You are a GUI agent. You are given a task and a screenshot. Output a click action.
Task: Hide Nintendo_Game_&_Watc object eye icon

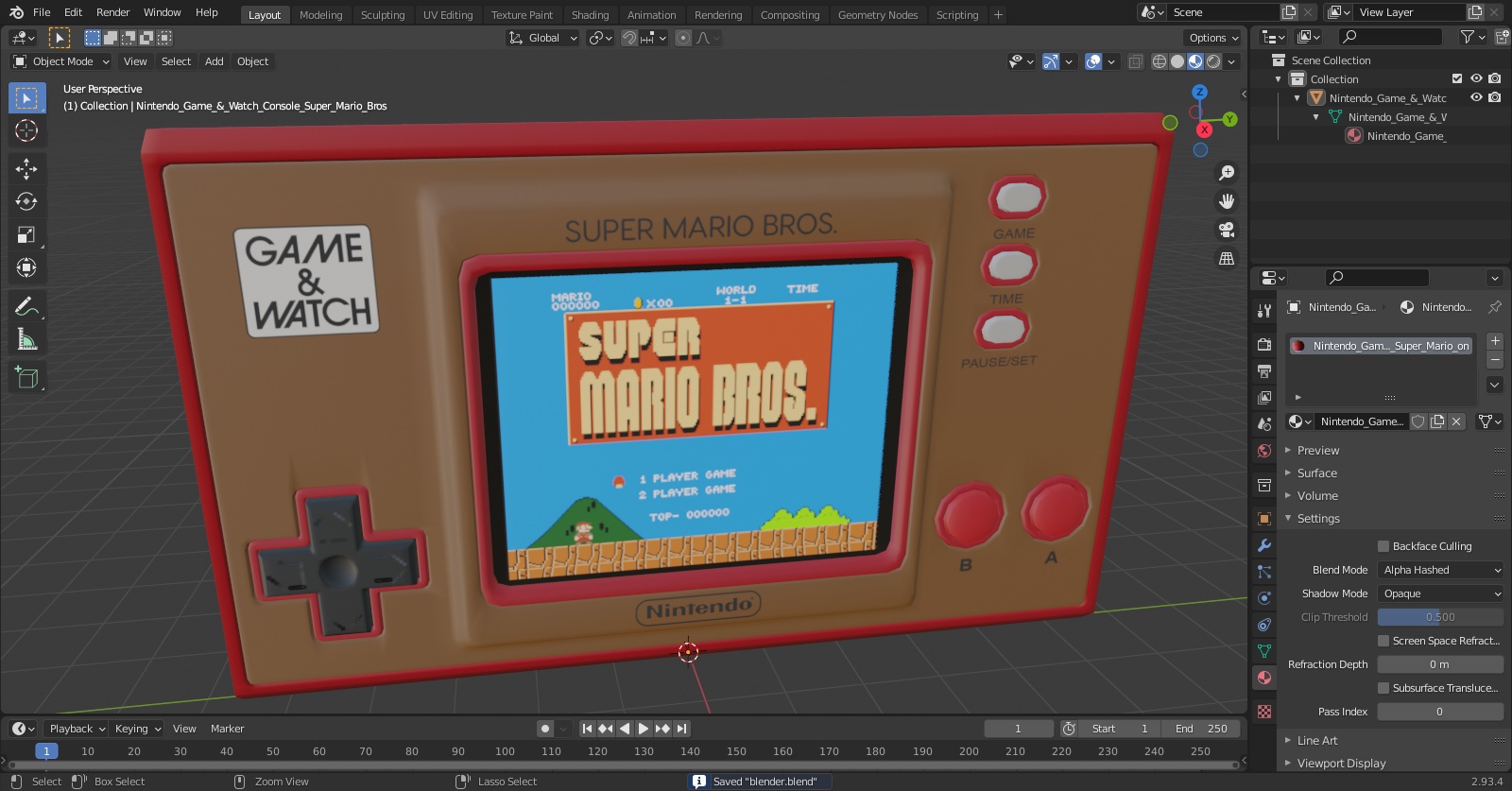[1476, 97]
